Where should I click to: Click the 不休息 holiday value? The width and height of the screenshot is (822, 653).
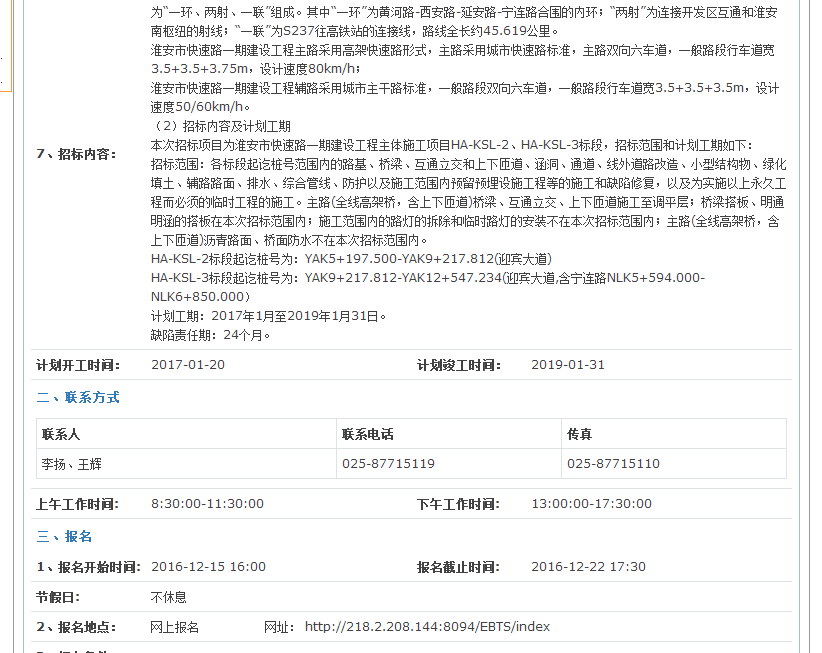pyautogui.click(x=168, y=597)
